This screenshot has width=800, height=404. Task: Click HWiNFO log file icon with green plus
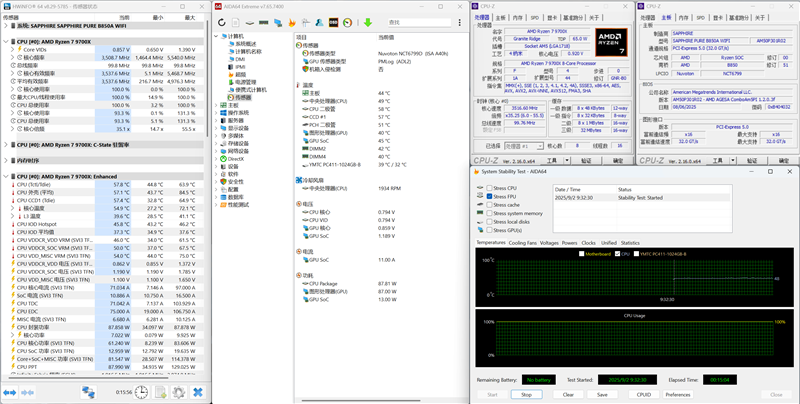click(x=161, y=392)
